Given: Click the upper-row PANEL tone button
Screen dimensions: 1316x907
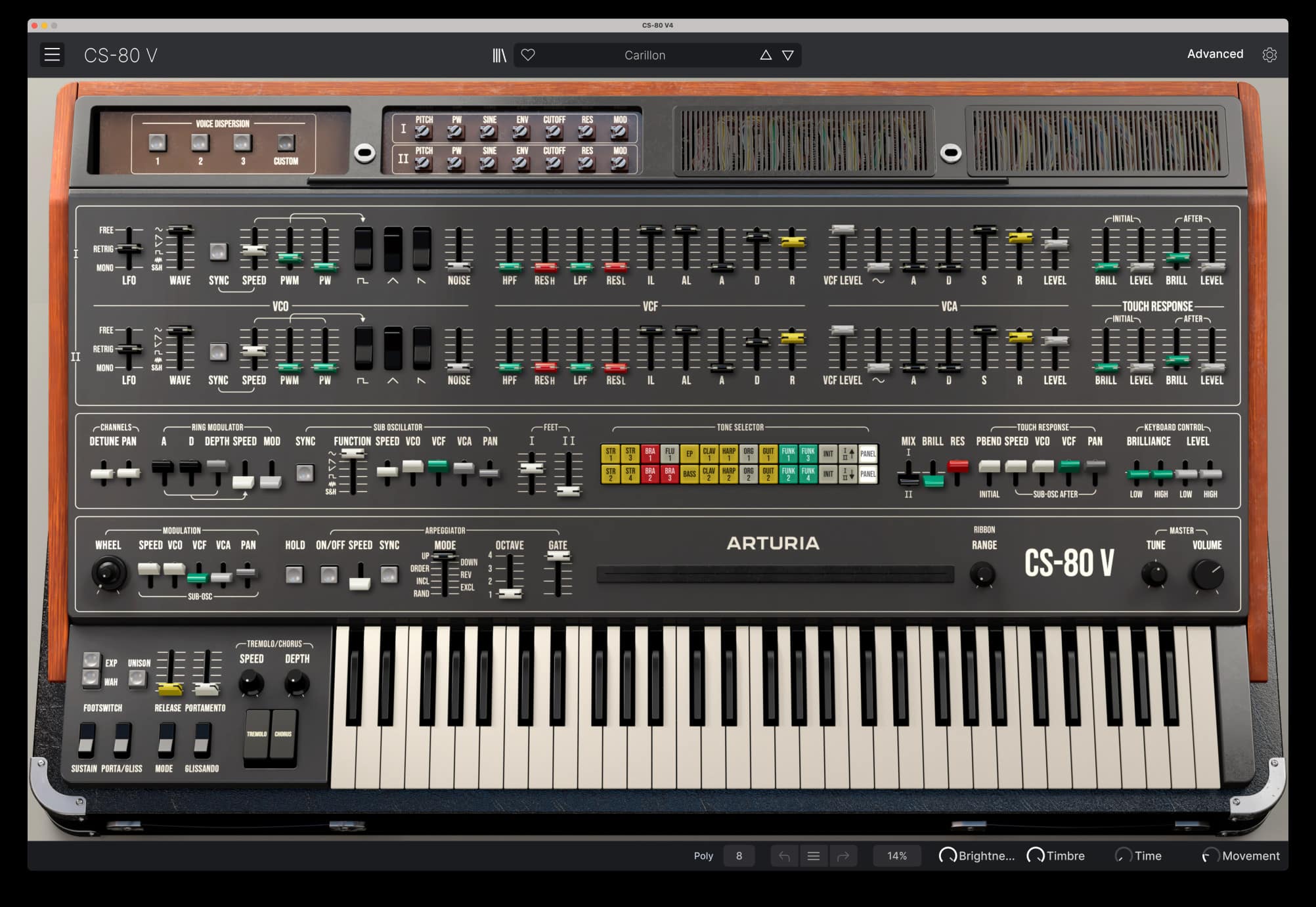Looking at the screenshot, I should [868, 453].
